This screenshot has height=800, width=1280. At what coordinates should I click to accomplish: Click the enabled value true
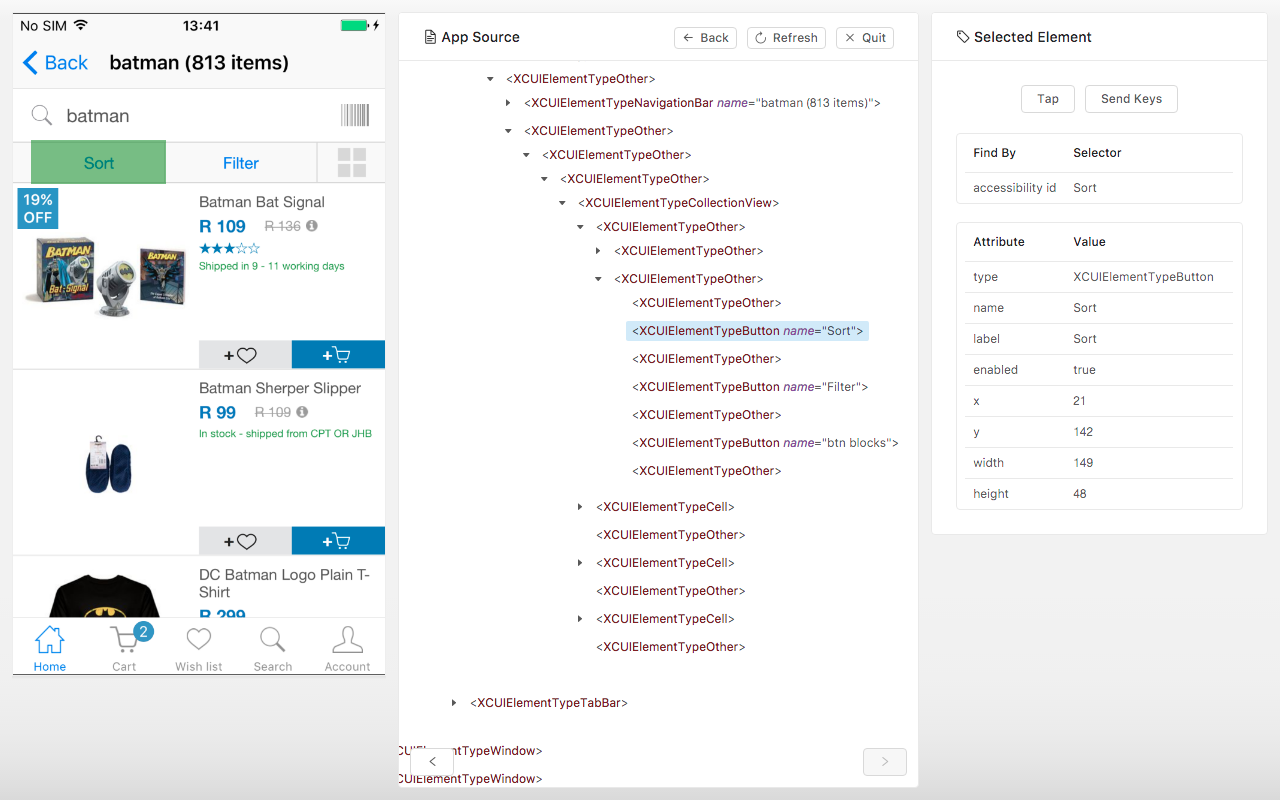(x=1084, y=370)
